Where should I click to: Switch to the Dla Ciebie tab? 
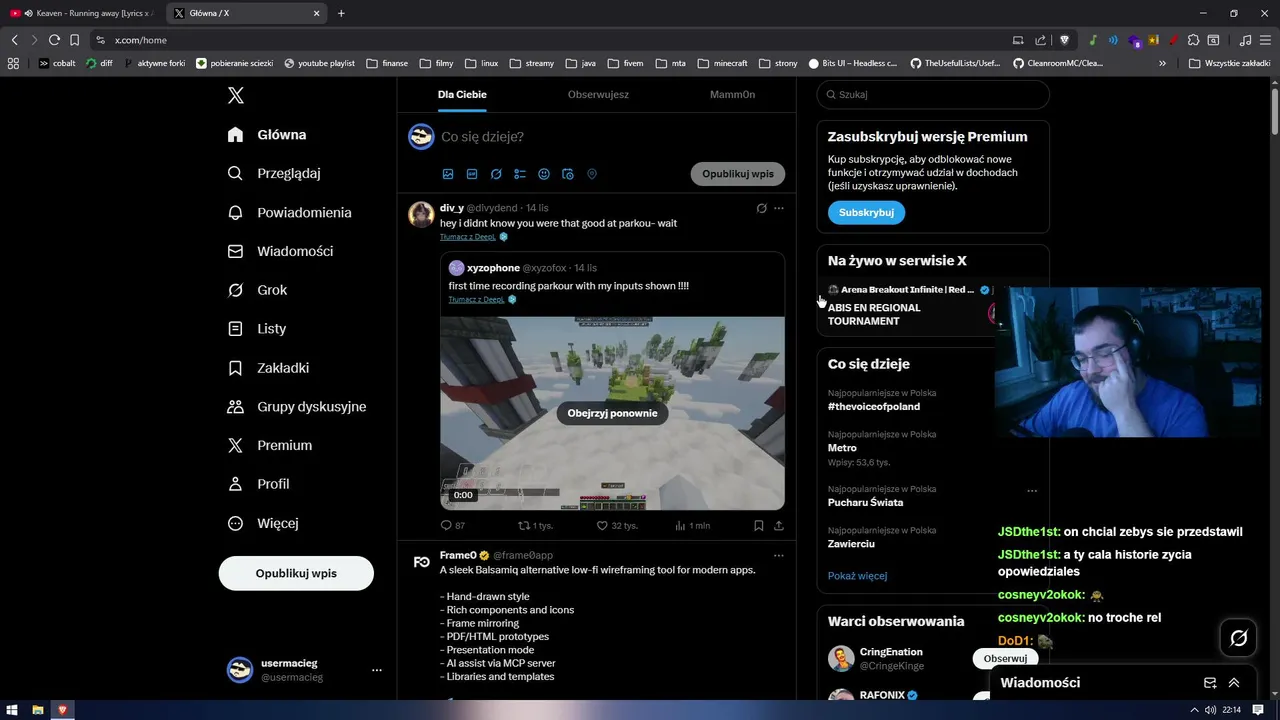tap(462, 94)
